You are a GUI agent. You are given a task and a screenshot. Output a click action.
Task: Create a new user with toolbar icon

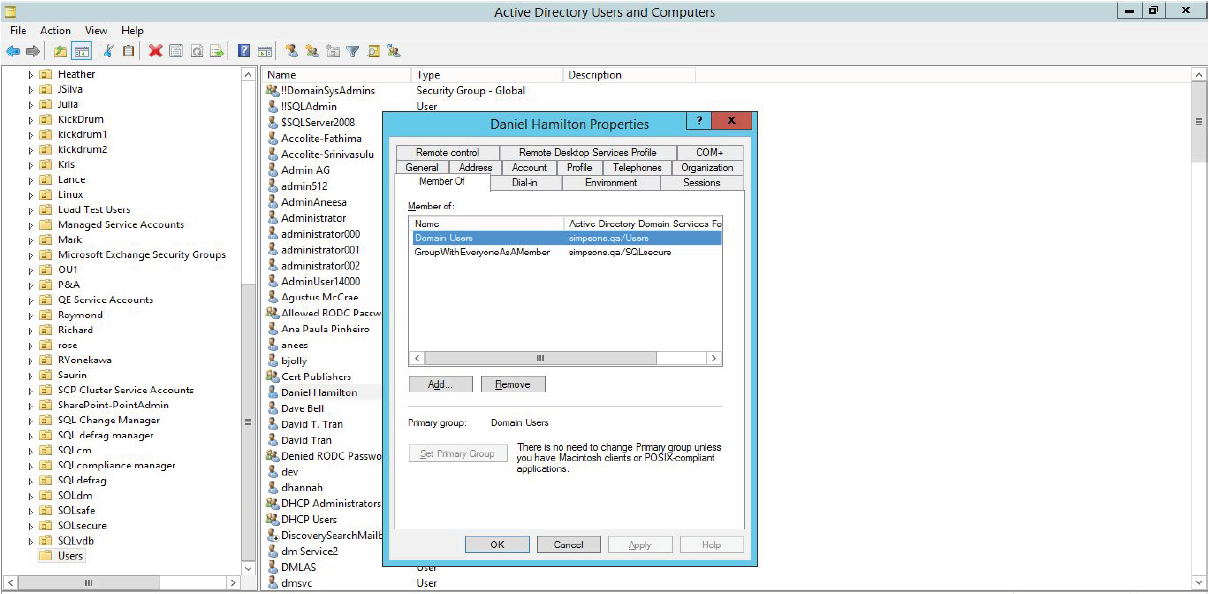pyautogui.click(x=291, y=51)
